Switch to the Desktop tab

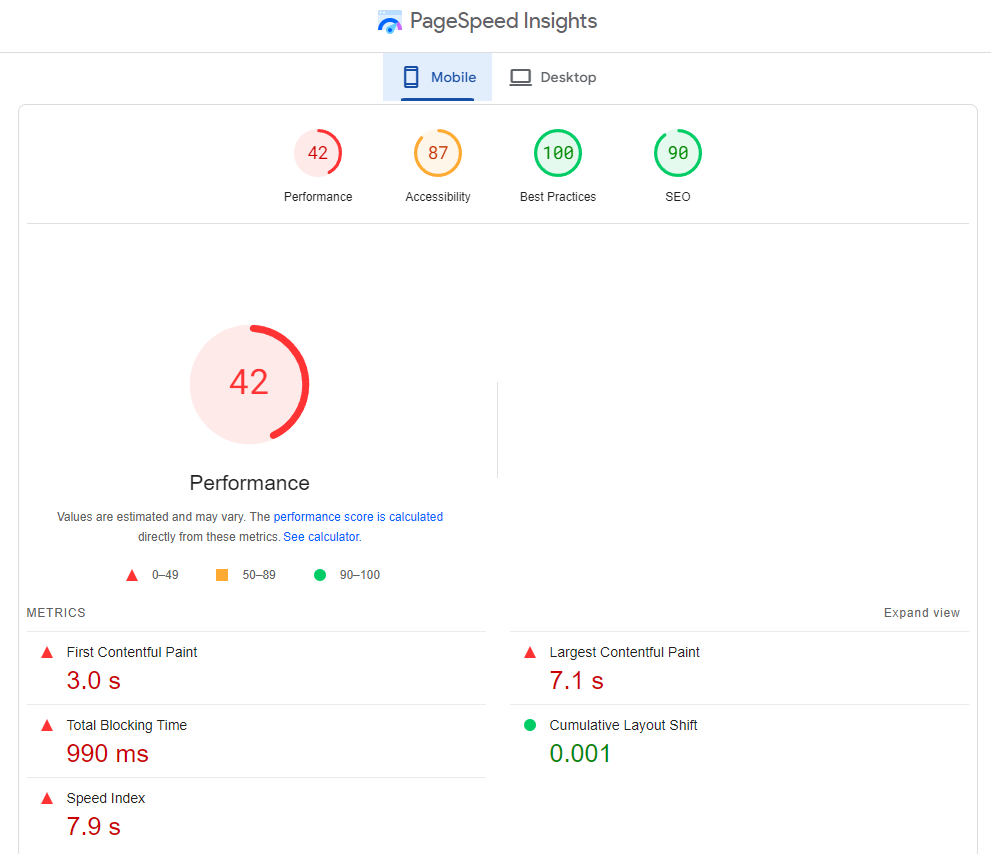[553, 77]
